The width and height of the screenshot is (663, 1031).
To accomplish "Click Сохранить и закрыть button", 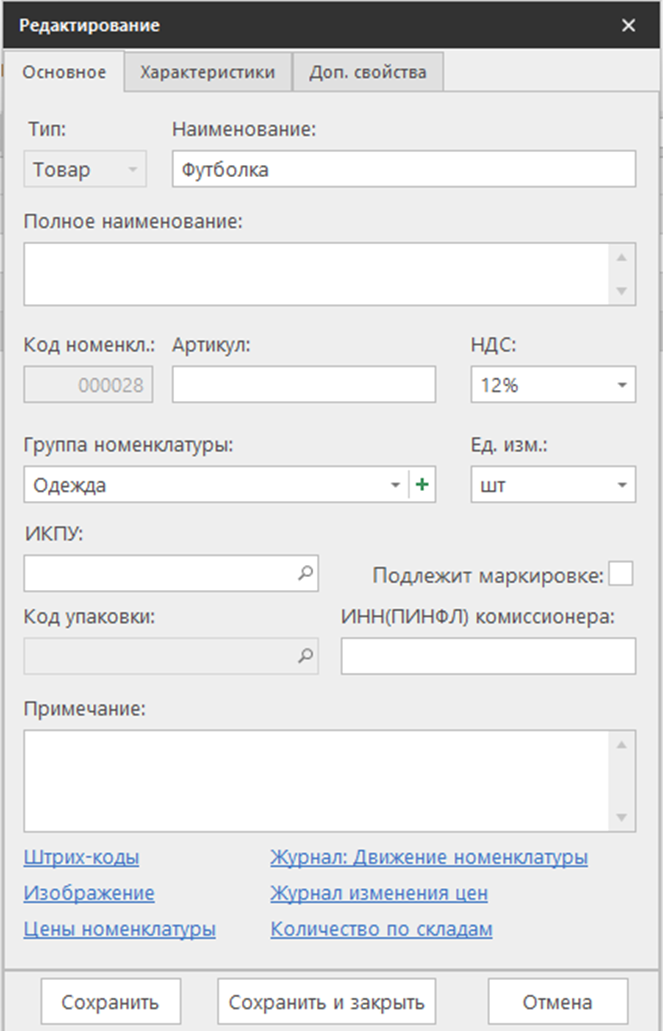I will [x=326, y=1002].
